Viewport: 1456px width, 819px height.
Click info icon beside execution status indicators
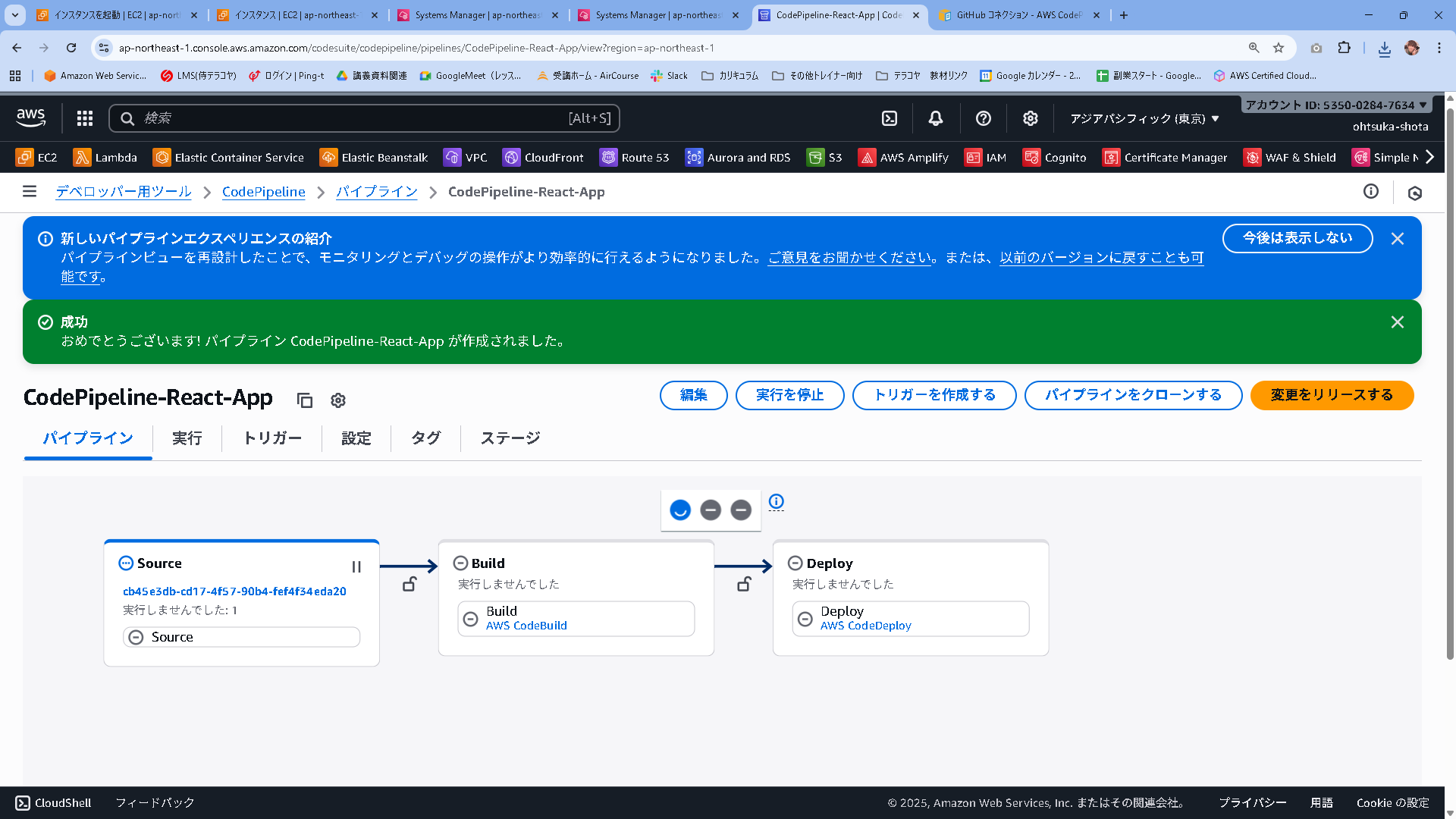776,501
